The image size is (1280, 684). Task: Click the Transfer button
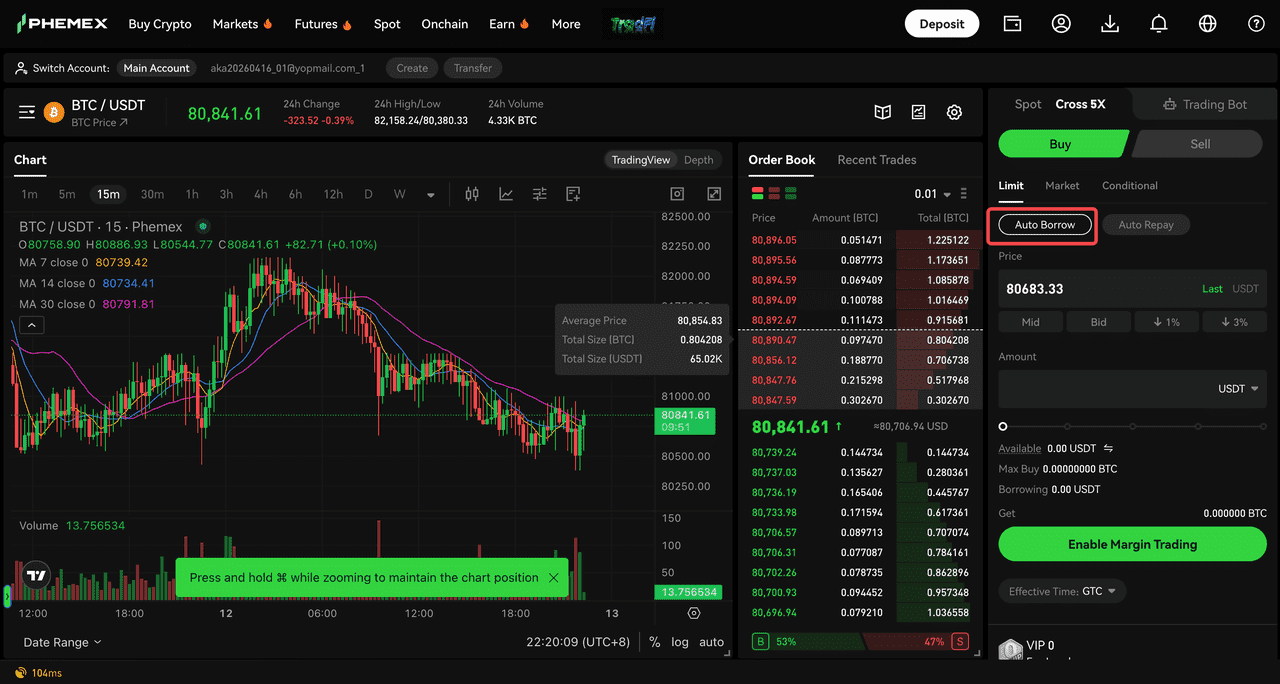point(473,68)
